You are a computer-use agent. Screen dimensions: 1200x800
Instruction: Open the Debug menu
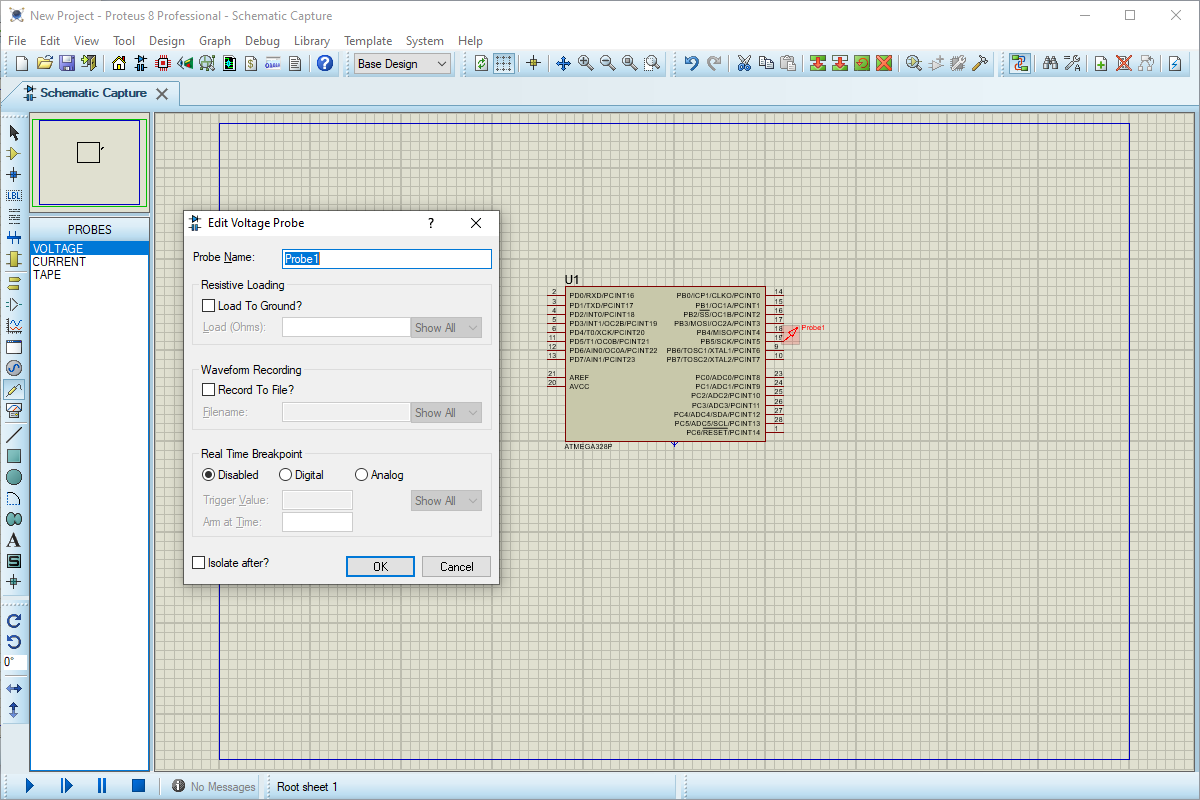click(262, 41)
